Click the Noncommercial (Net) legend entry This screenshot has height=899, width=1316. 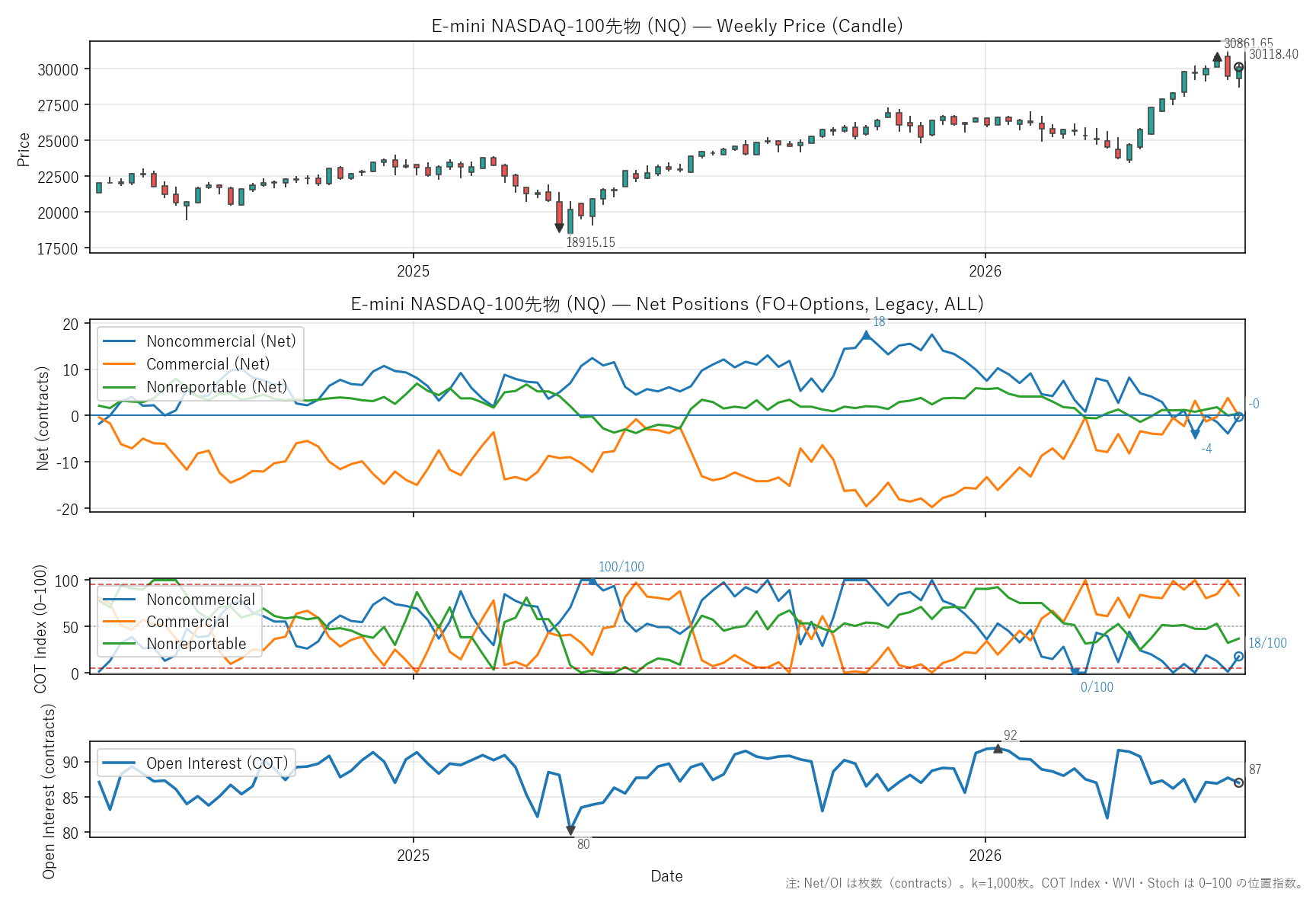click(x=221, y=341)
